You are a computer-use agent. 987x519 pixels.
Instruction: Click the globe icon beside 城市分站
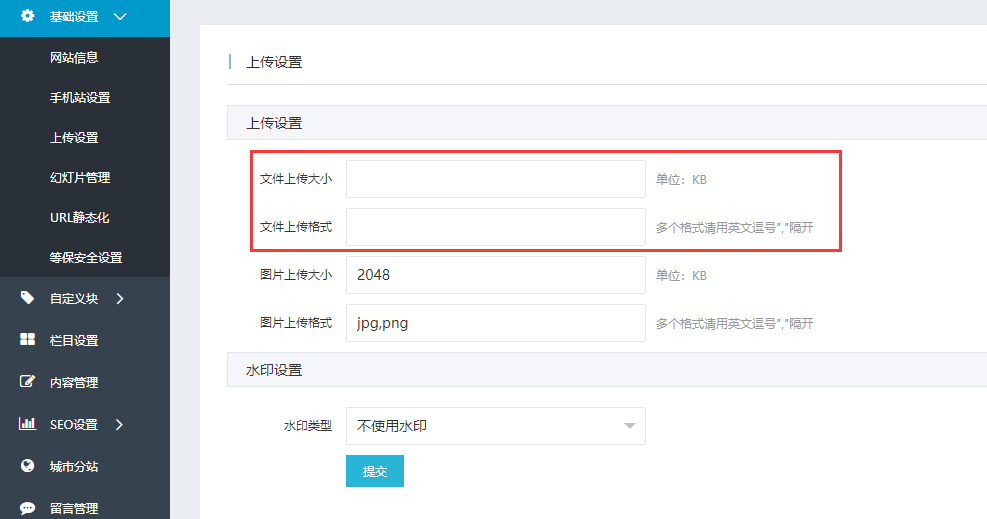(28, 466)
